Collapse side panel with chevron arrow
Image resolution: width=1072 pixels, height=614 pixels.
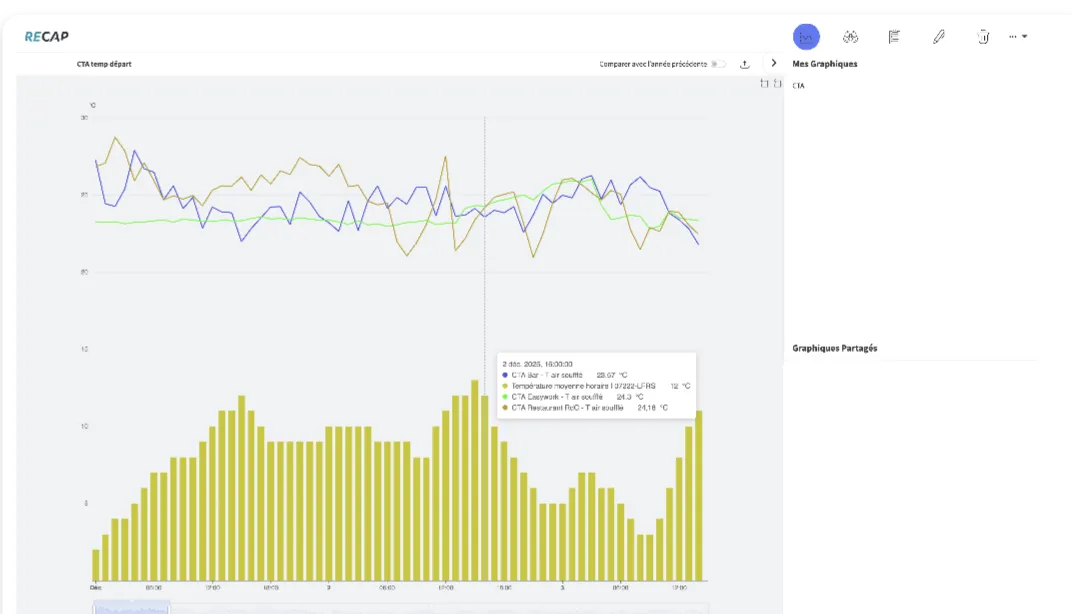coord(773,63)
